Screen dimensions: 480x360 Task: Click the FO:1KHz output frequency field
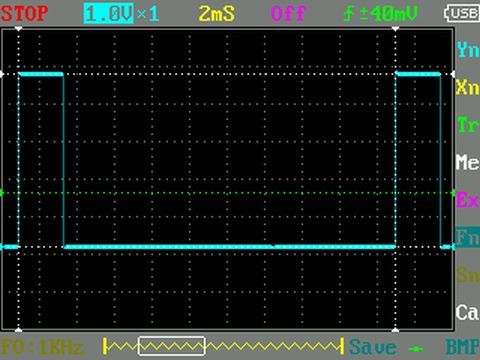tap(43, 347)
